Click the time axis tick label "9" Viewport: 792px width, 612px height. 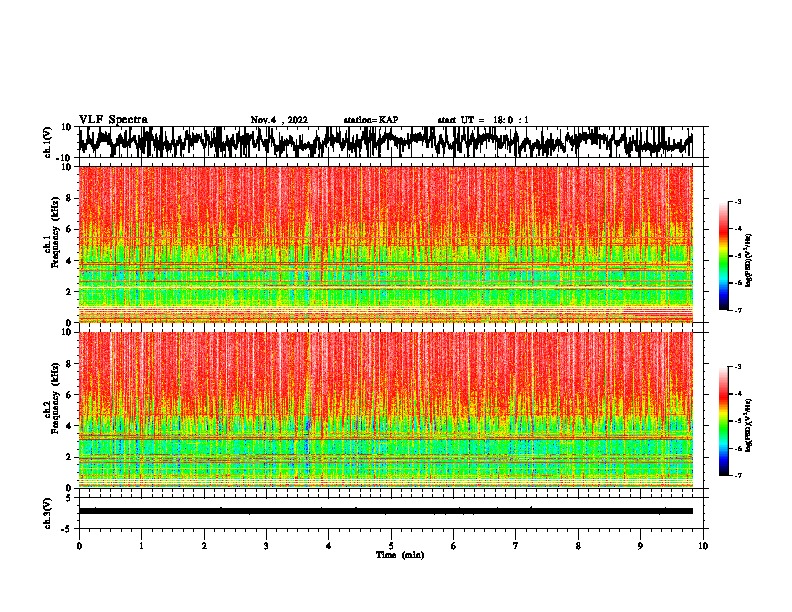click(640, 546)
